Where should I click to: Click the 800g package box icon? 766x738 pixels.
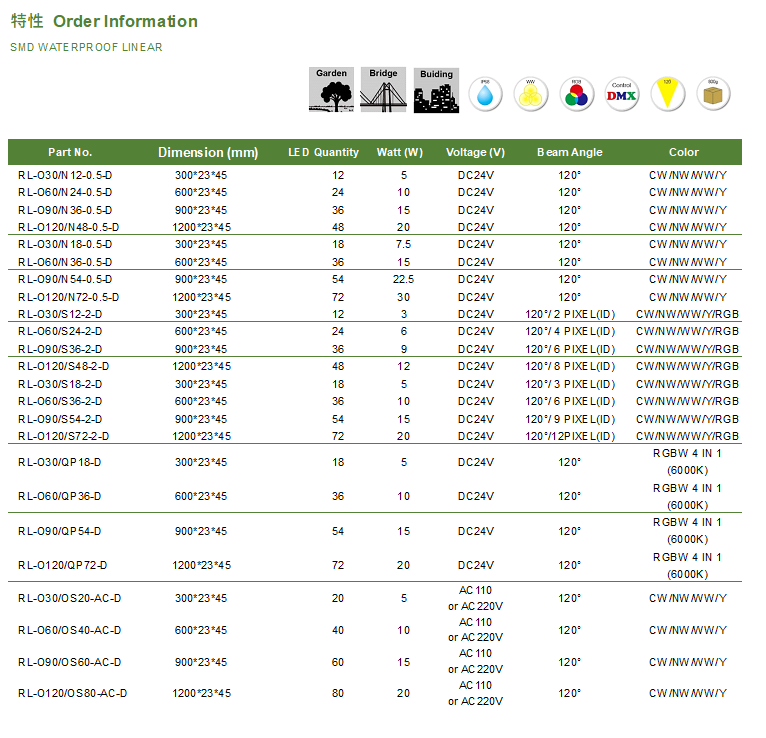(x=713, y=94)
